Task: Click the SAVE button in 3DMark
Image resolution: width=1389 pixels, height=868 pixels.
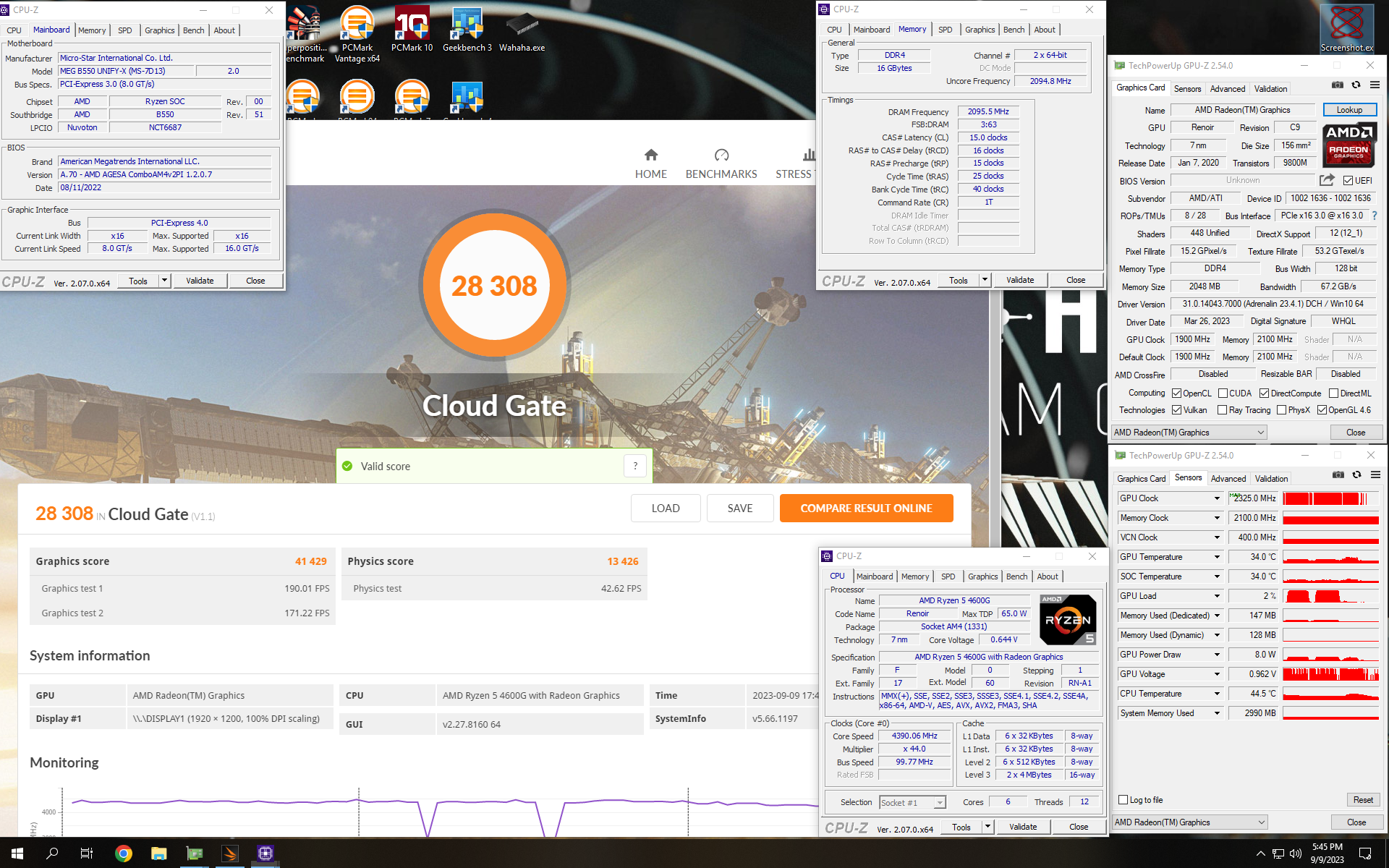Action: point(740,509)
